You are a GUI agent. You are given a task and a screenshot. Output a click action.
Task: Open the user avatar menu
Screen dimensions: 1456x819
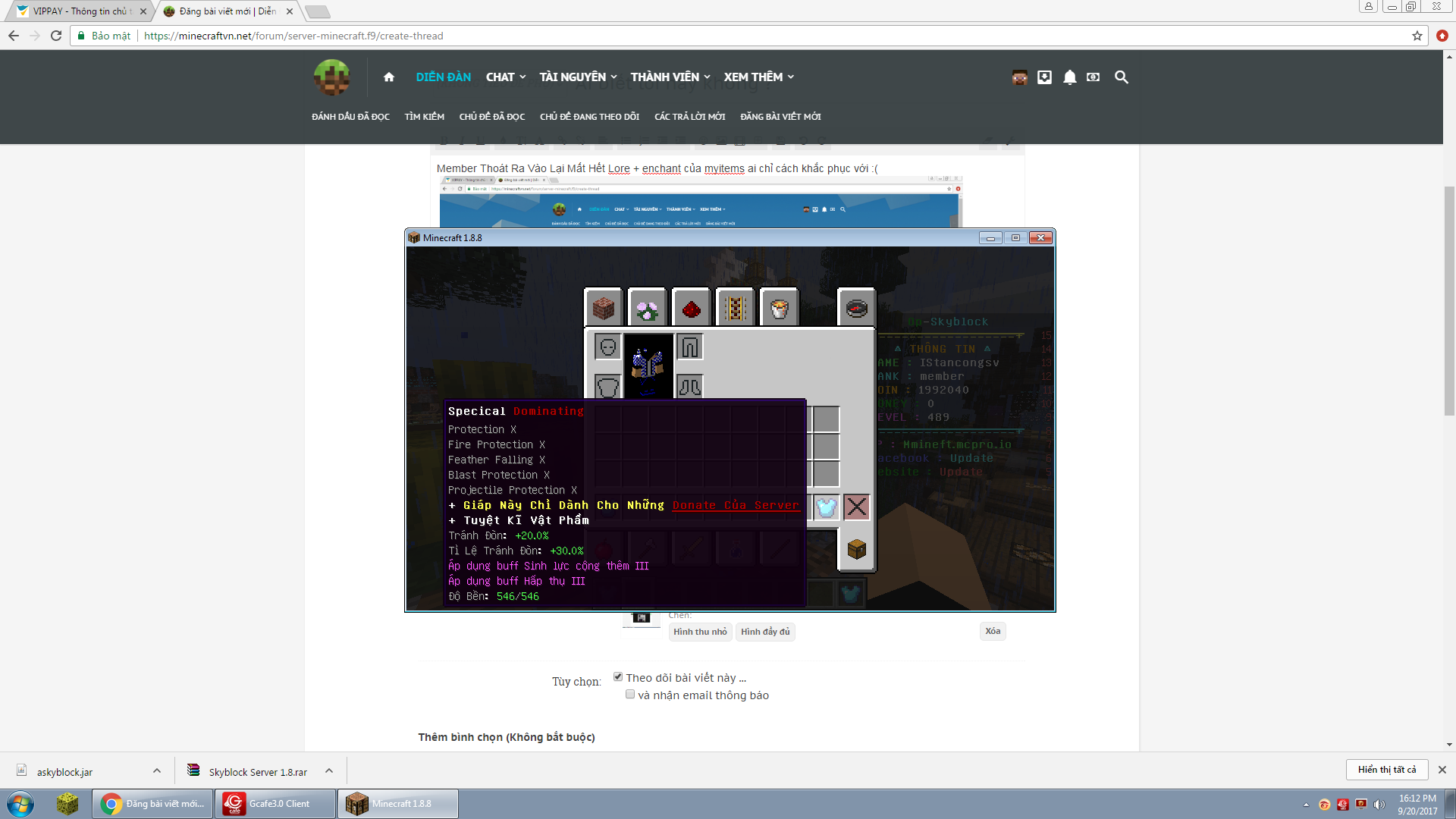point(1019,77)
